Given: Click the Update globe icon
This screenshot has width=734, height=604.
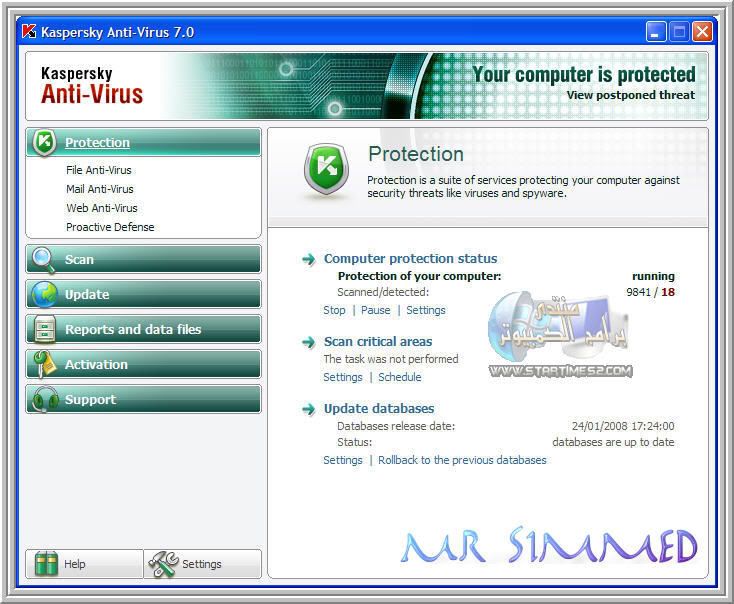Looking at the screenshot, I should pos(44,295).
